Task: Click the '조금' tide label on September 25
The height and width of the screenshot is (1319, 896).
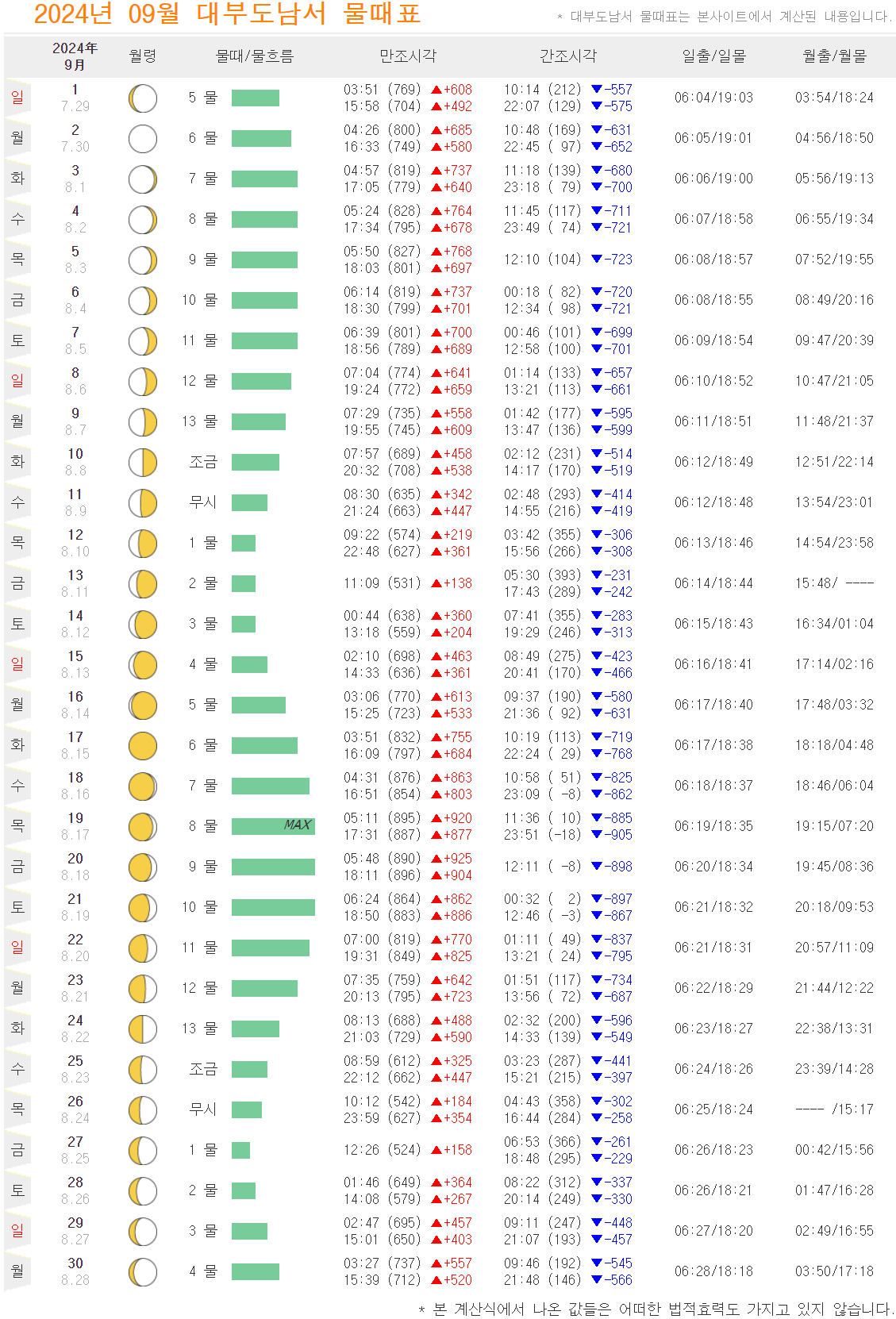Action: (x=203, y=1069)
